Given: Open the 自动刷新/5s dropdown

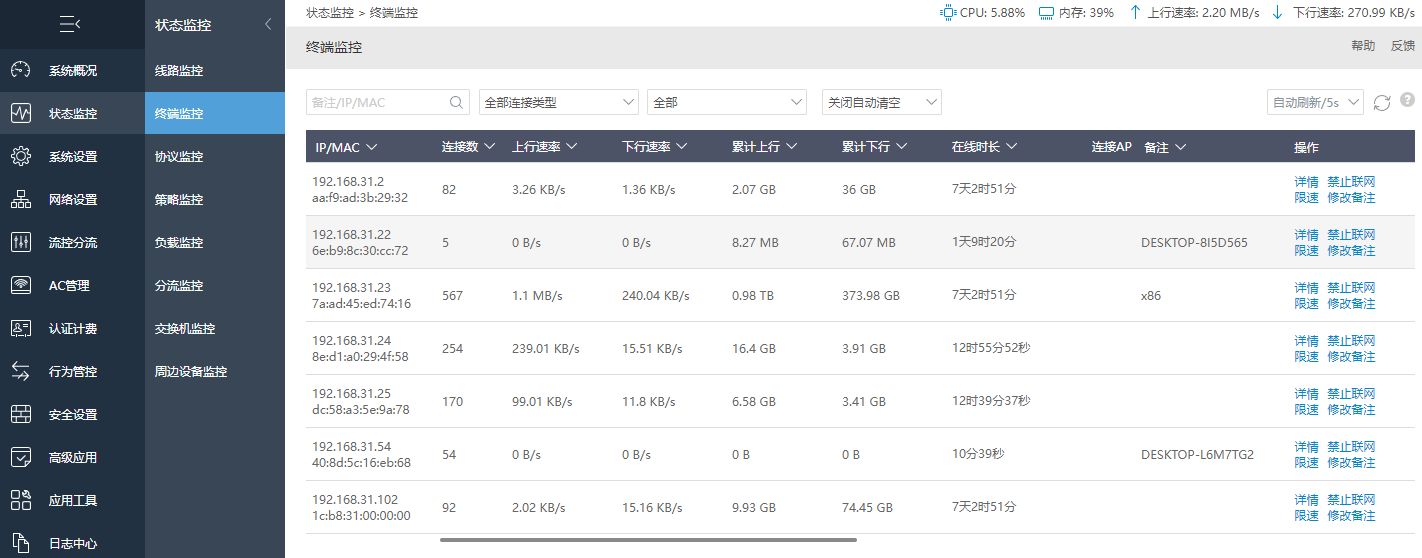Looking at the screenshot, I should (1315, 102).
